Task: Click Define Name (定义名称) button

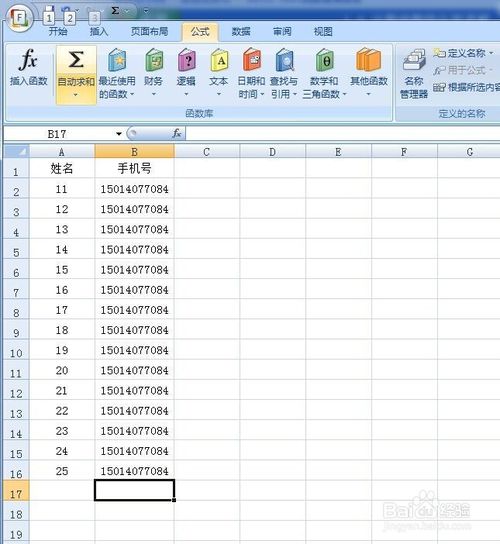Action: 459,53
